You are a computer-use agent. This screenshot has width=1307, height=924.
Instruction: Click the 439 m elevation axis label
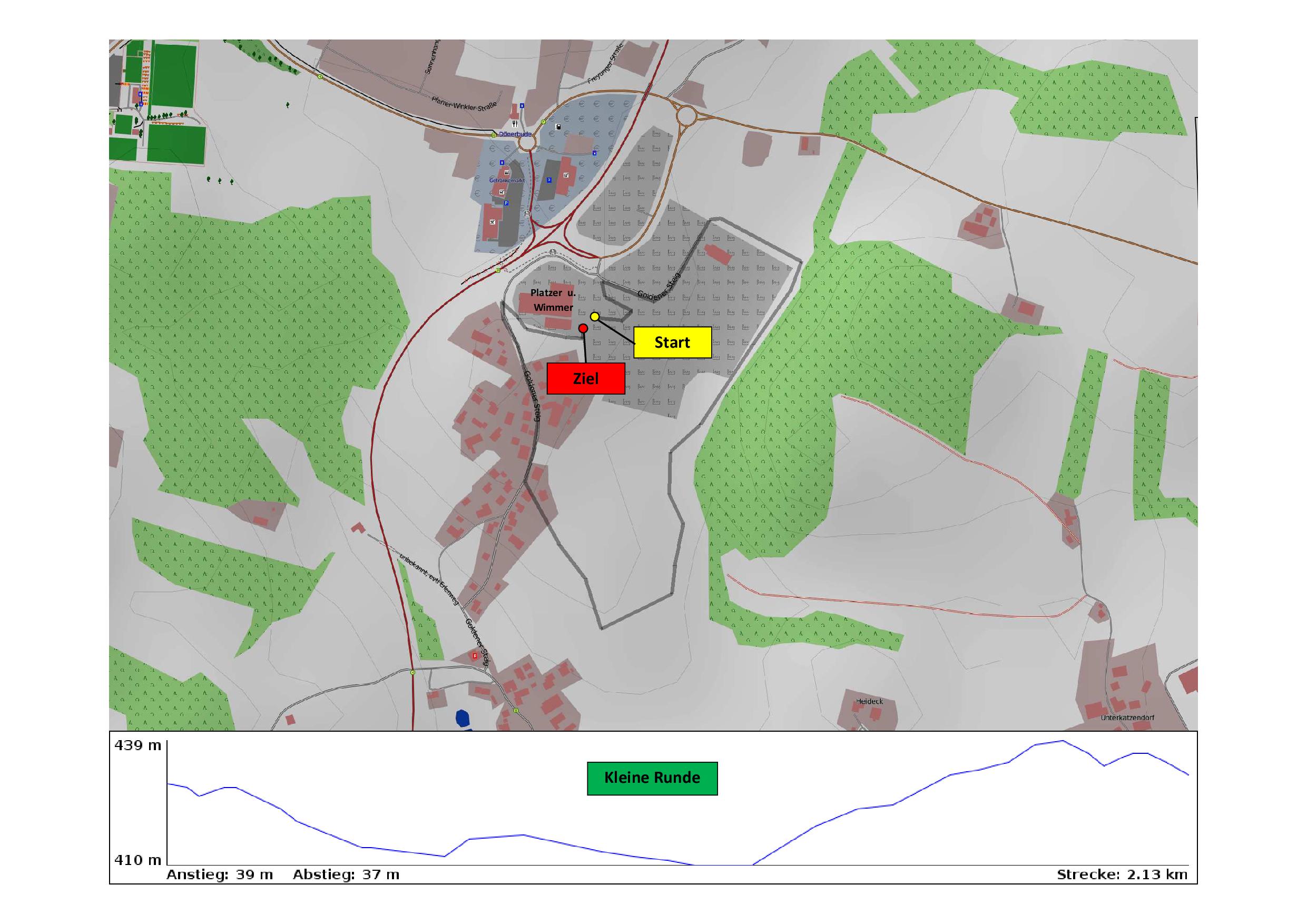click(137, 745)
